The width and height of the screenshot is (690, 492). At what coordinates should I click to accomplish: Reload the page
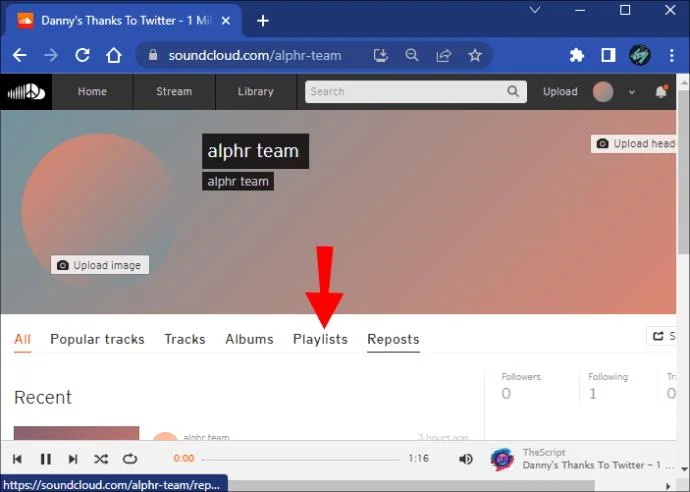[82, 55]
